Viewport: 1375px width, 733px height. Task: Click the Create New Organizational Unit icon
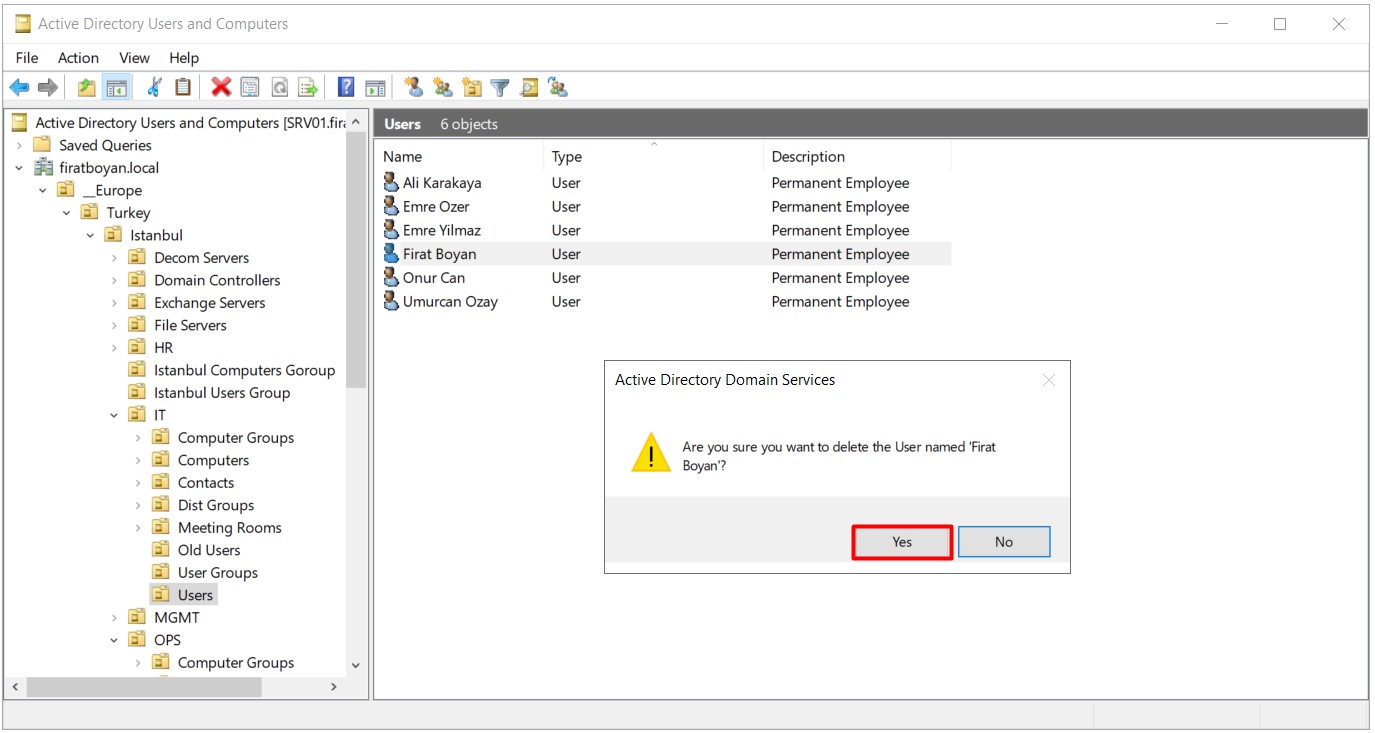pos(472,88)
